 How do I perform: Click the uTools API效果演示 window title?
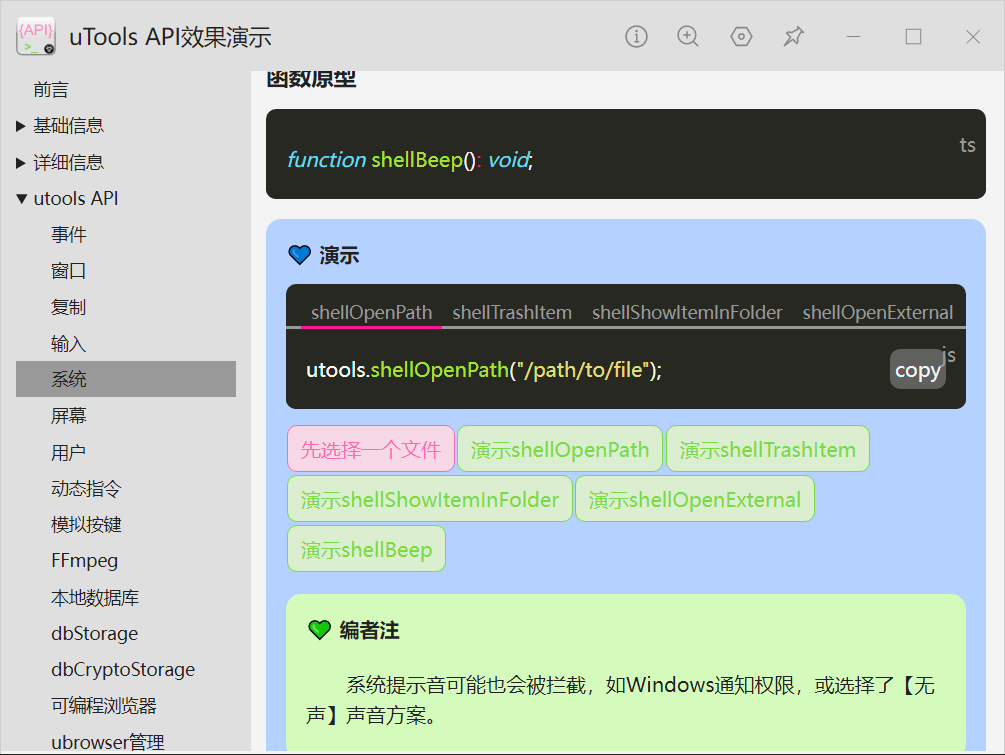(x=170, y=37)
